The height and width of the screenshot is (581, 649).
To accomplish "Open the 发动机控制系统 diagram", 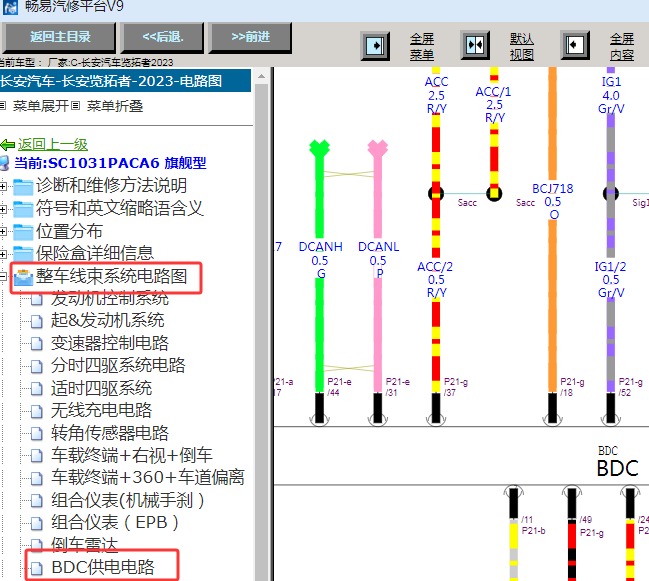I will (x=110, y=298).
